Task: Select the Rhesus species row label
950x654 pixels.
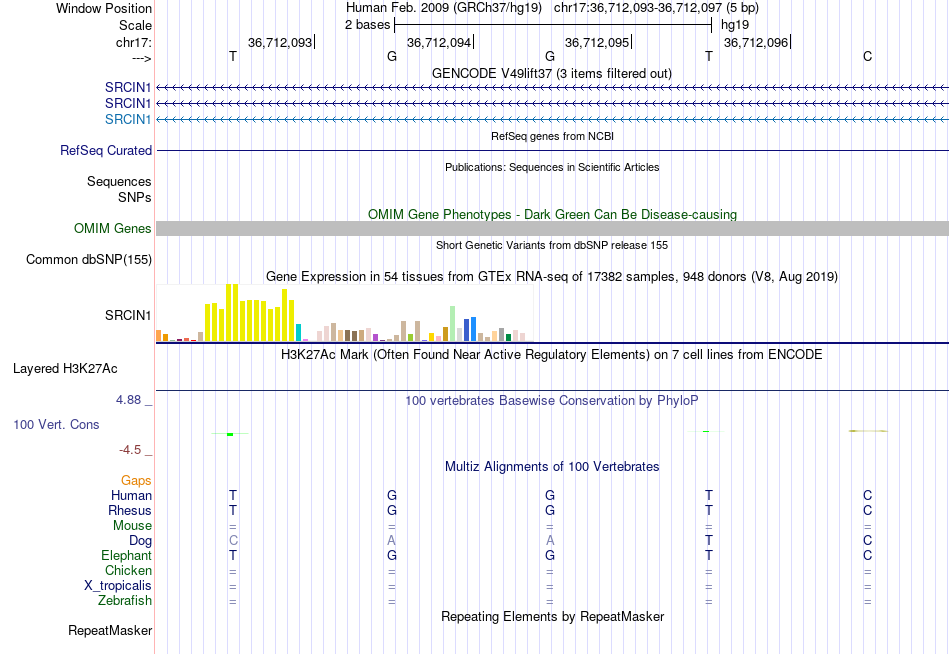Action: [130, 511]
